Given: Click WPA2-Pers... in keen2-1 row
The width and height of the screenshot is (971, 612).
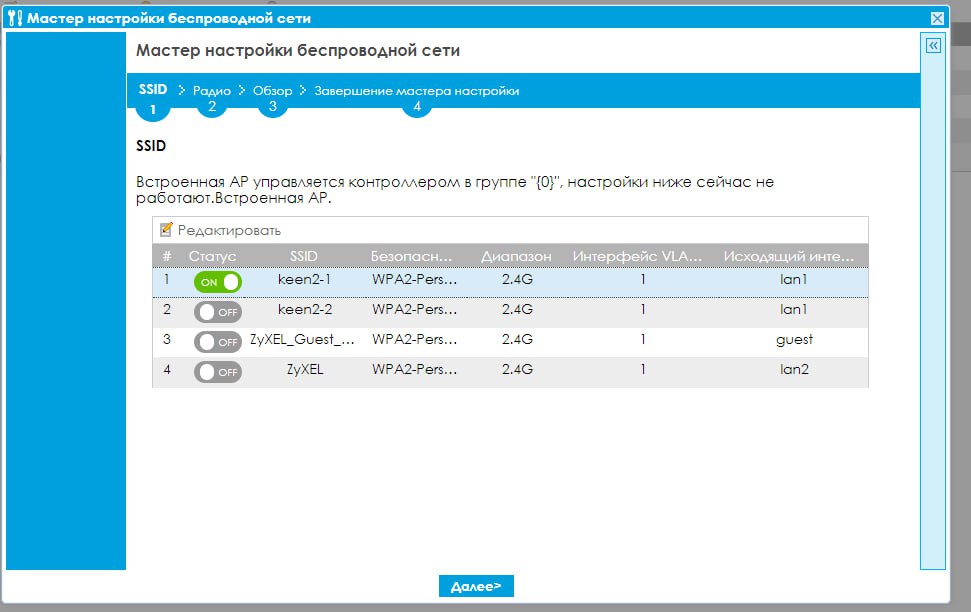Looking at the screenshot, I should point(415,279).
